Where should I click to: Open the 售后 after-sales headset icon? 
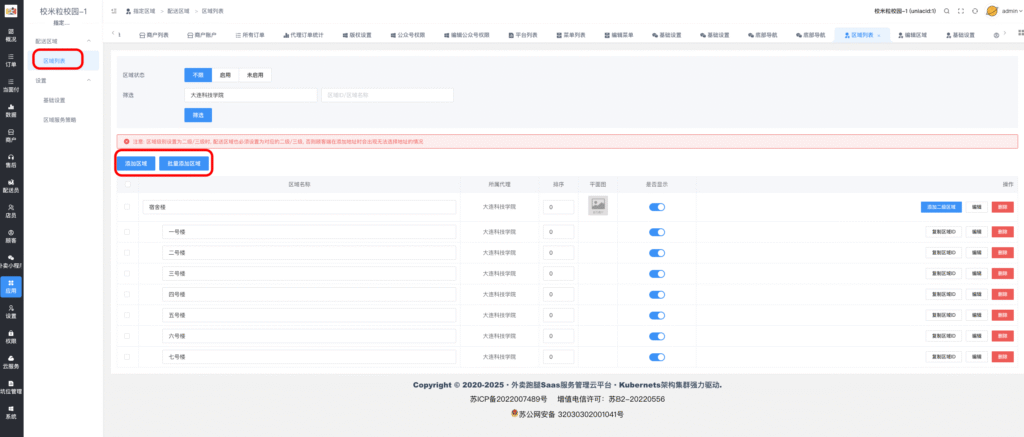(11, 160)
